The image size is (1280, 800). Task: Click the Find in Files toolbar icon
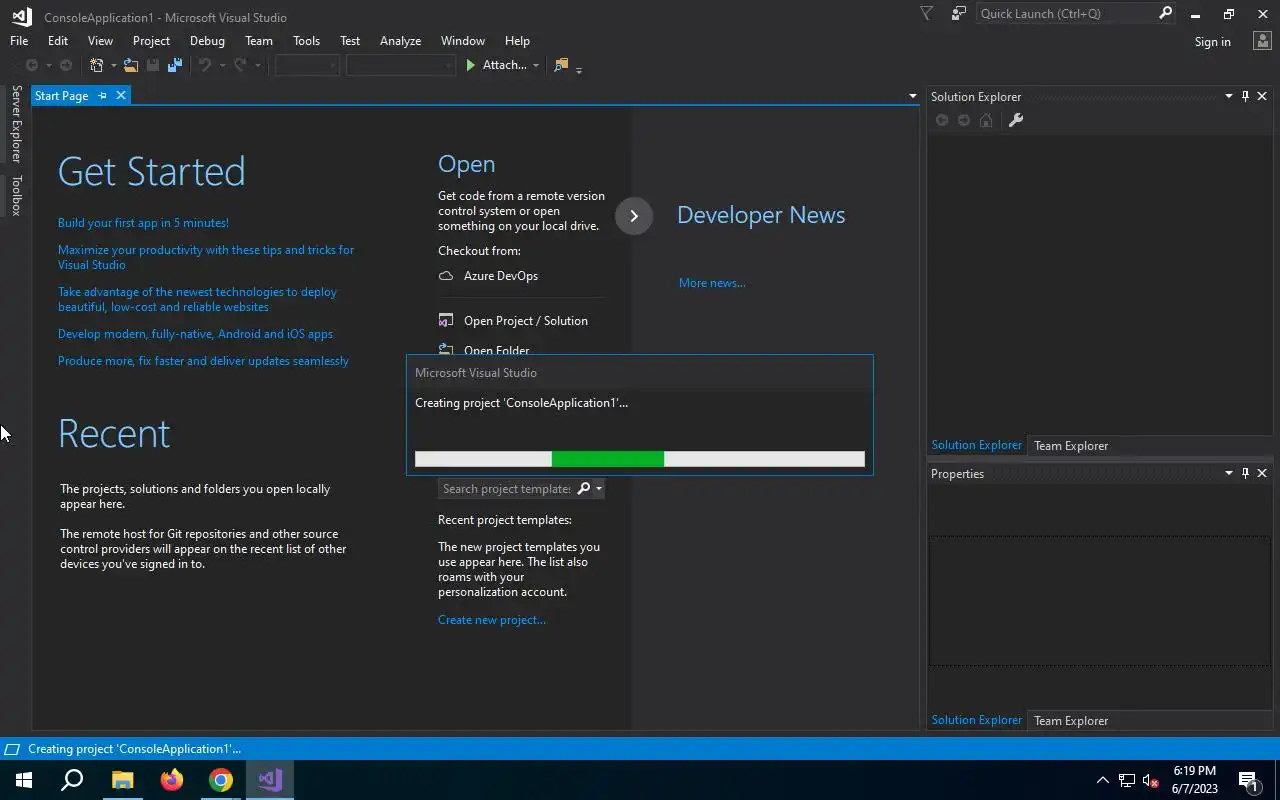(x=561, y=65)
